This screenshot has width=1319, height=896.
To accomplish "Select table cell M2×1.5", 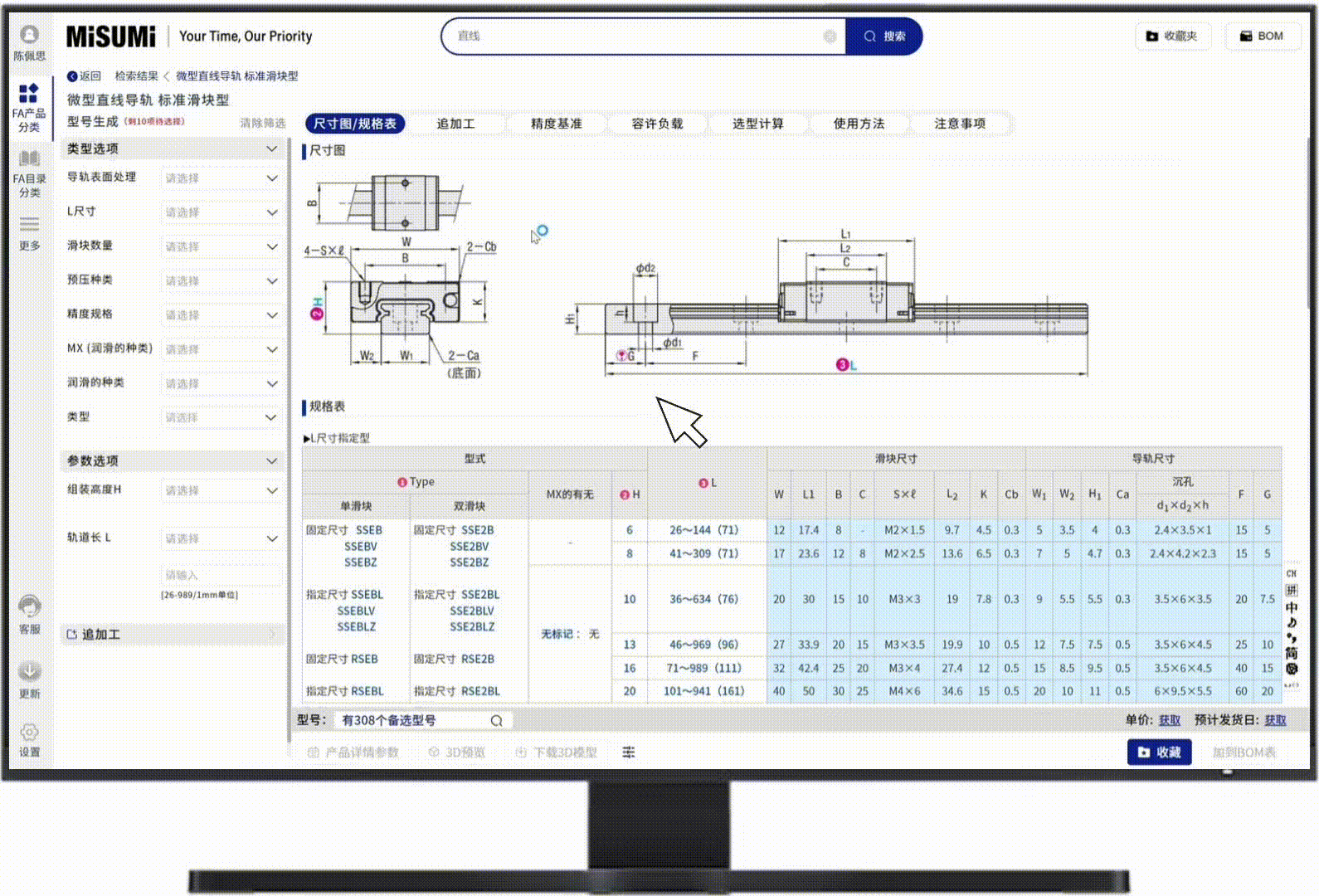I will pyautogui.click(x=904, y=530).
